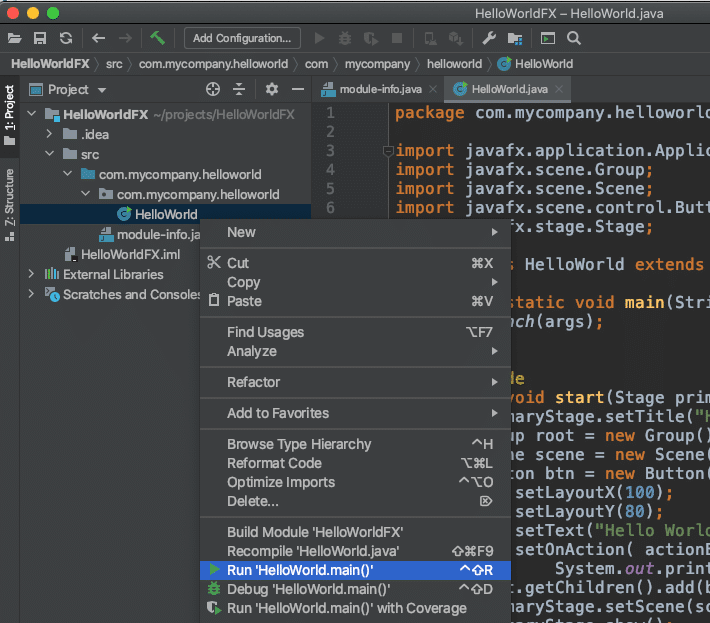Screen dimensions: 710x623
Task: Collapse the HelloWorldFX root node
Action: [32, 114]
